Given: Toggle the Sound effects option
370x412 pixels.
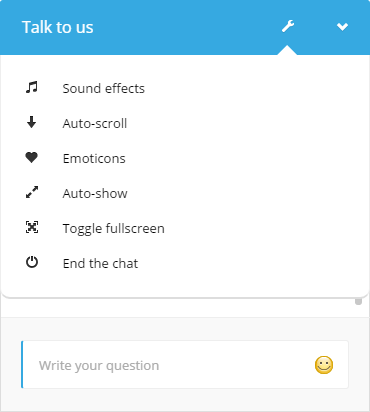Looking at the screenshot, I should point(185,88).
